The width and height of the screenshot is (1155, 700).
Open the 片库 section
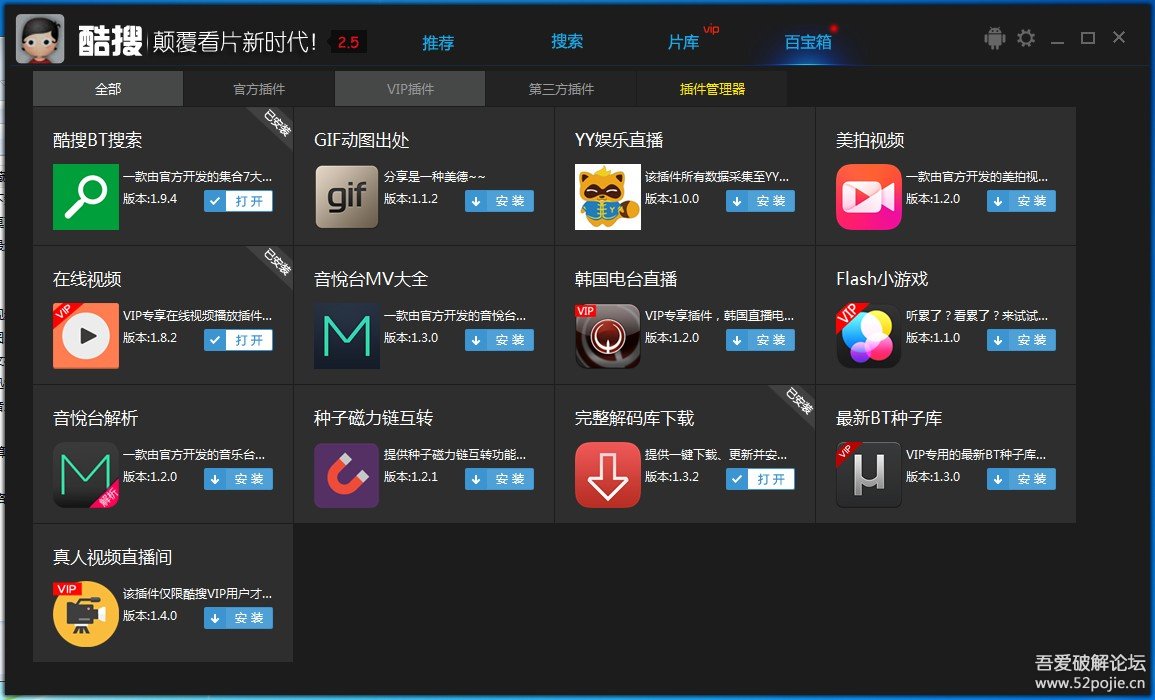[684, 42]
